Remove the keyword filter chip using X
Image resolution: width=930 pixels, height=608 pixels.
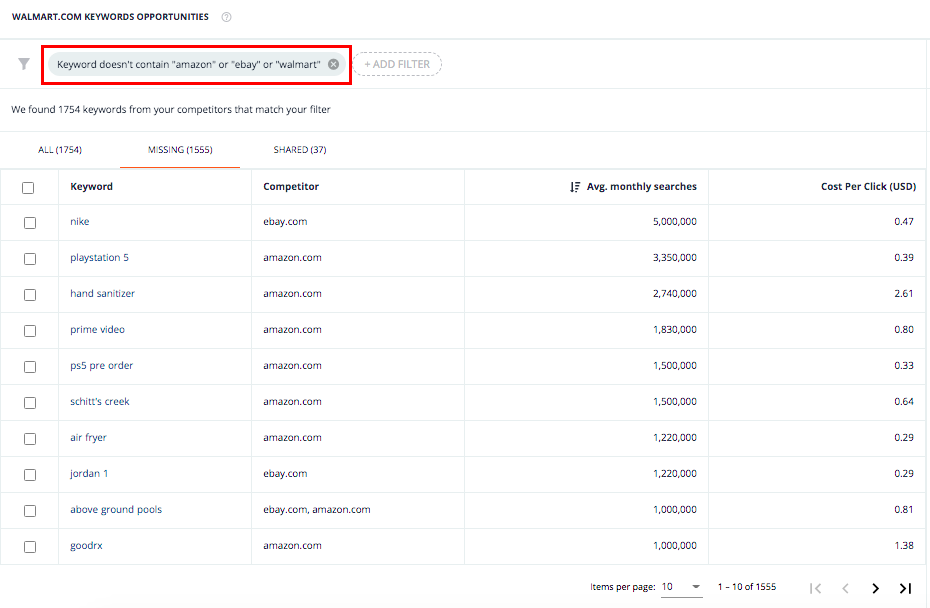333,64
